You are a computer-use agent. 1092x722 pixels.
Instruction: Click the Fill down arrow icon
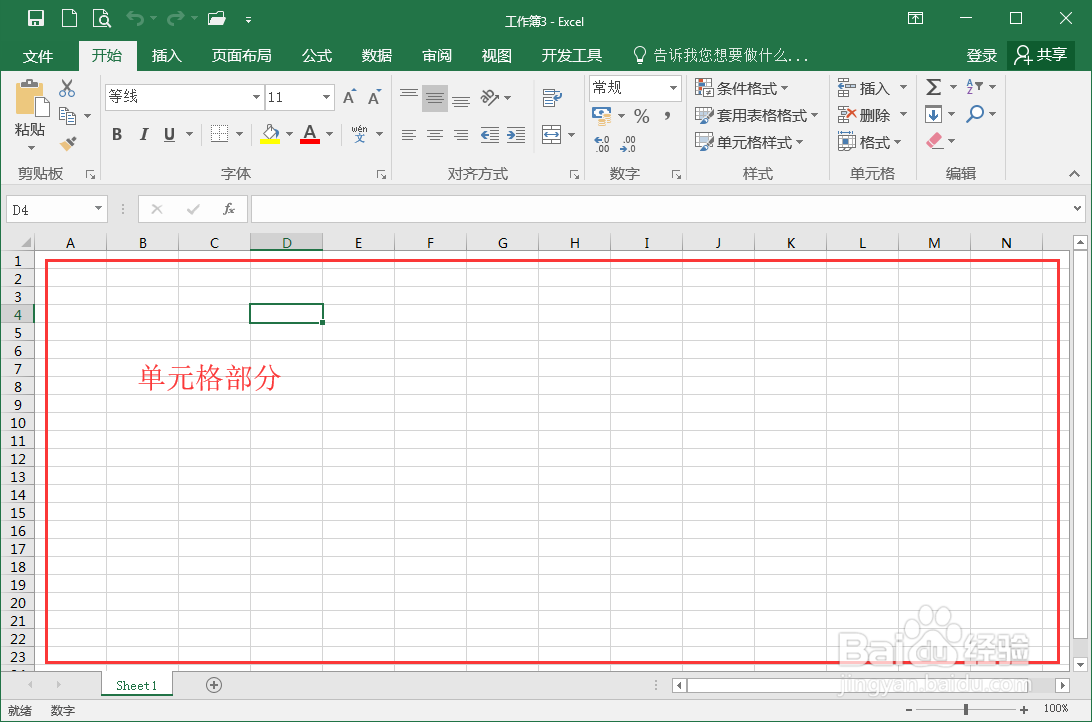pos(933,114)
